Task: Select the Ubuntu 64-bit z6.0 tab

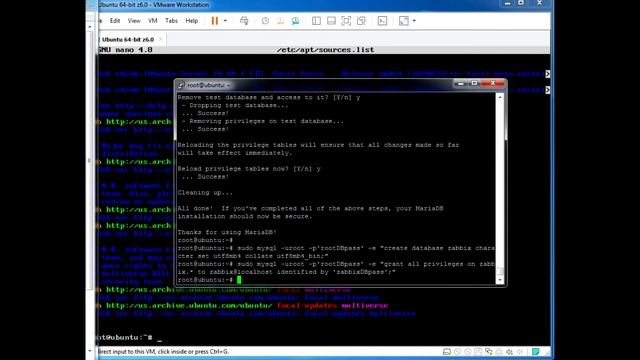Action: point(128,40)
